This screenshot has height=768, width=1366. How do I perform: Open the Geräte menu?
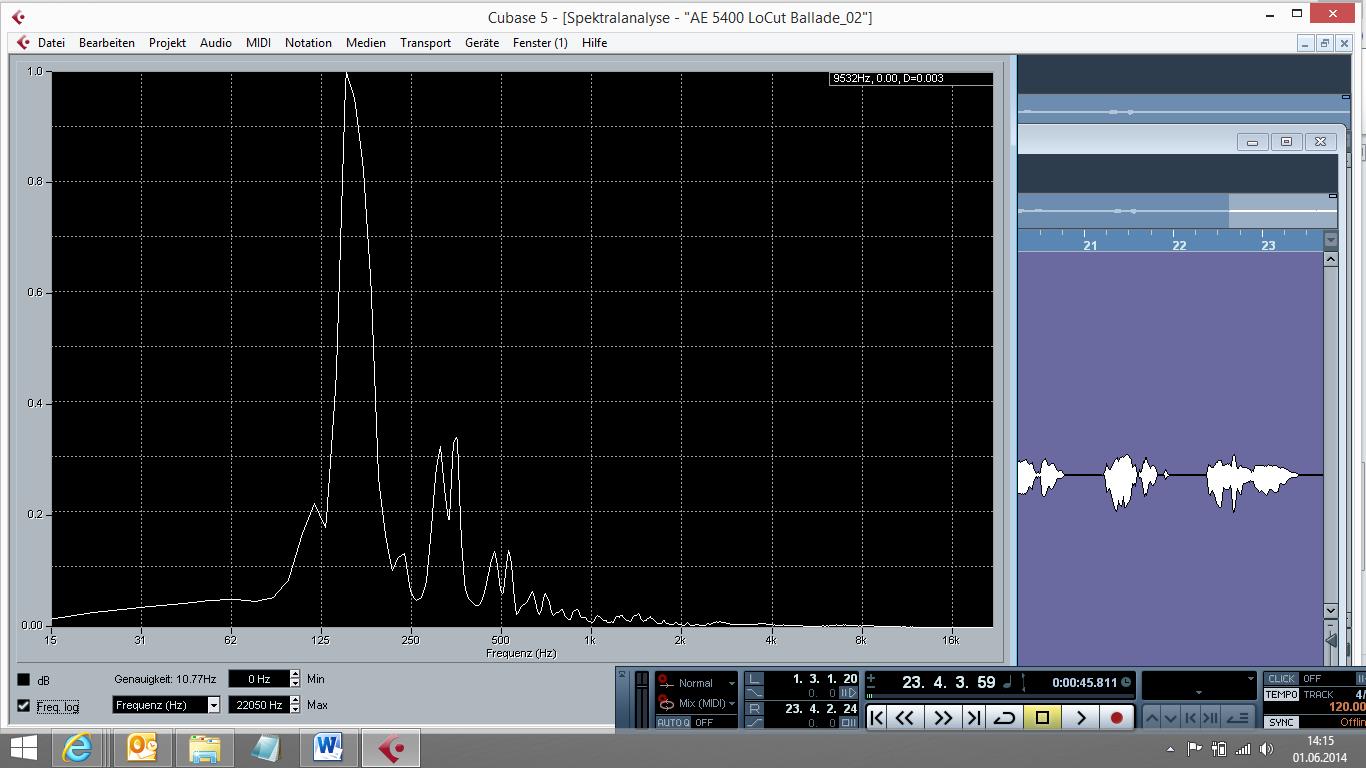482,43
